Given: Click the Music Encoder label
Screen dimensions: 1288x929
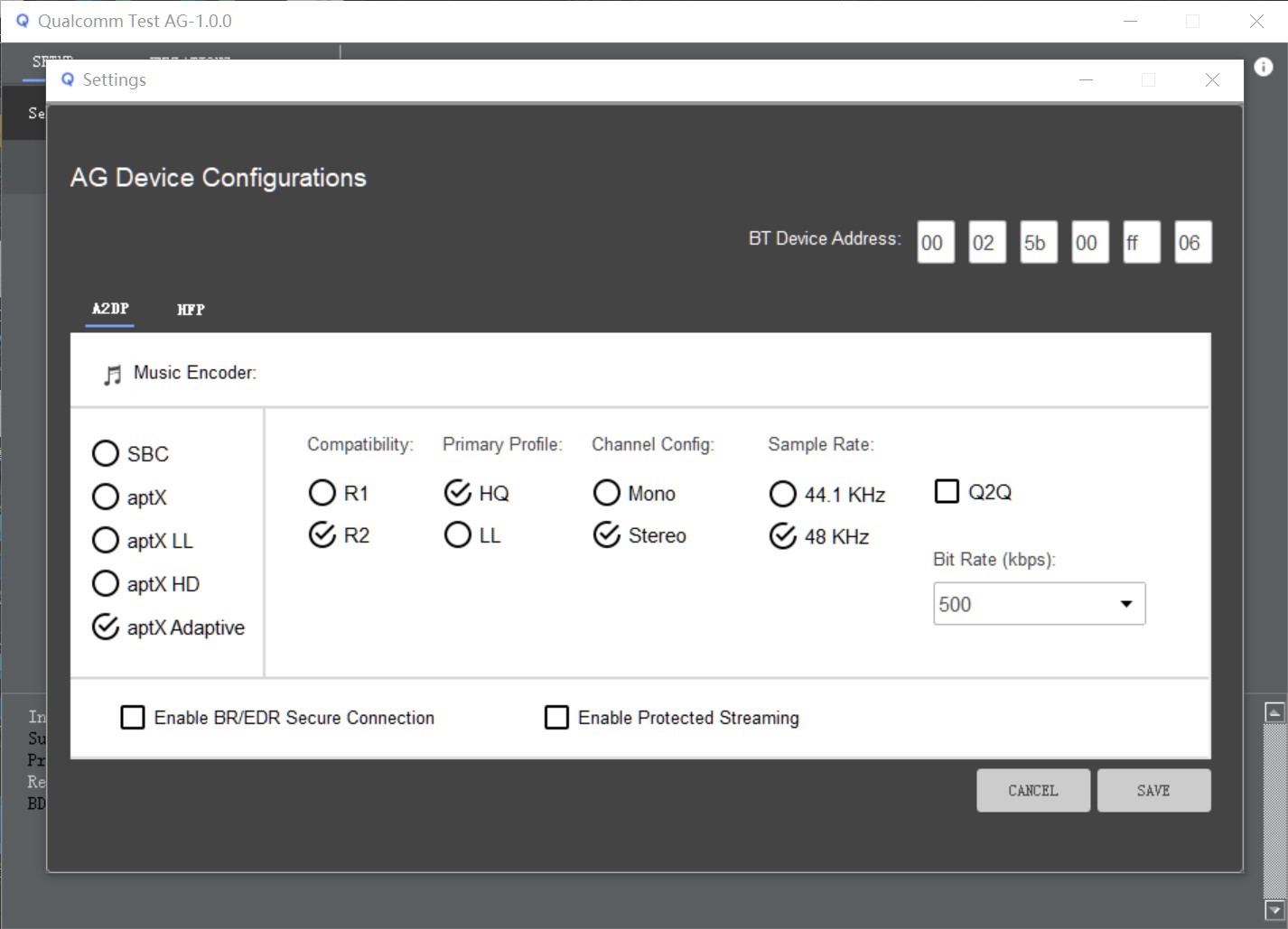Looking at the screenshot, I should (195, 372).
